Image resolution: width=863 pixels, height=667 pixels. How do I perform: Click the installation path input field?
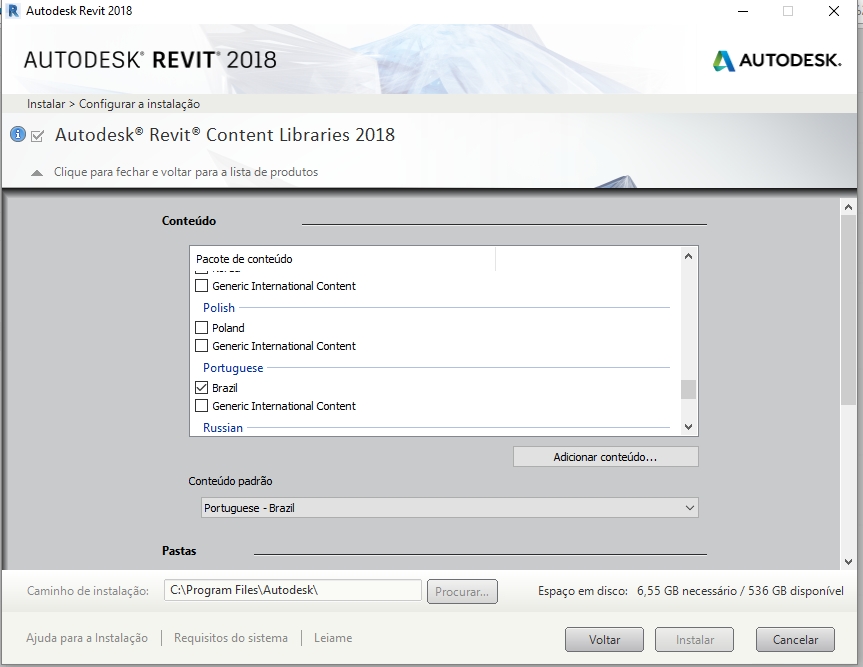[292, 590]
